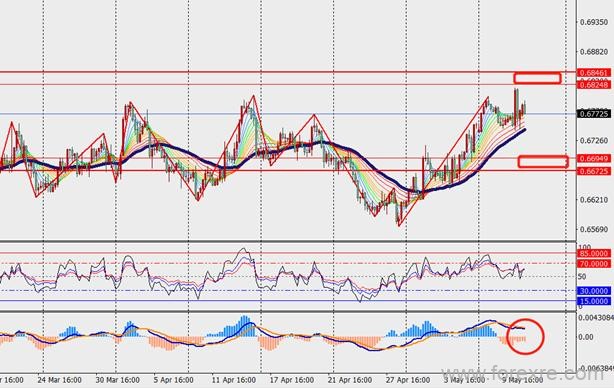Click the 70.0000 RSI level label
This screenshot has width=614, height=388.
coord(594,264)
